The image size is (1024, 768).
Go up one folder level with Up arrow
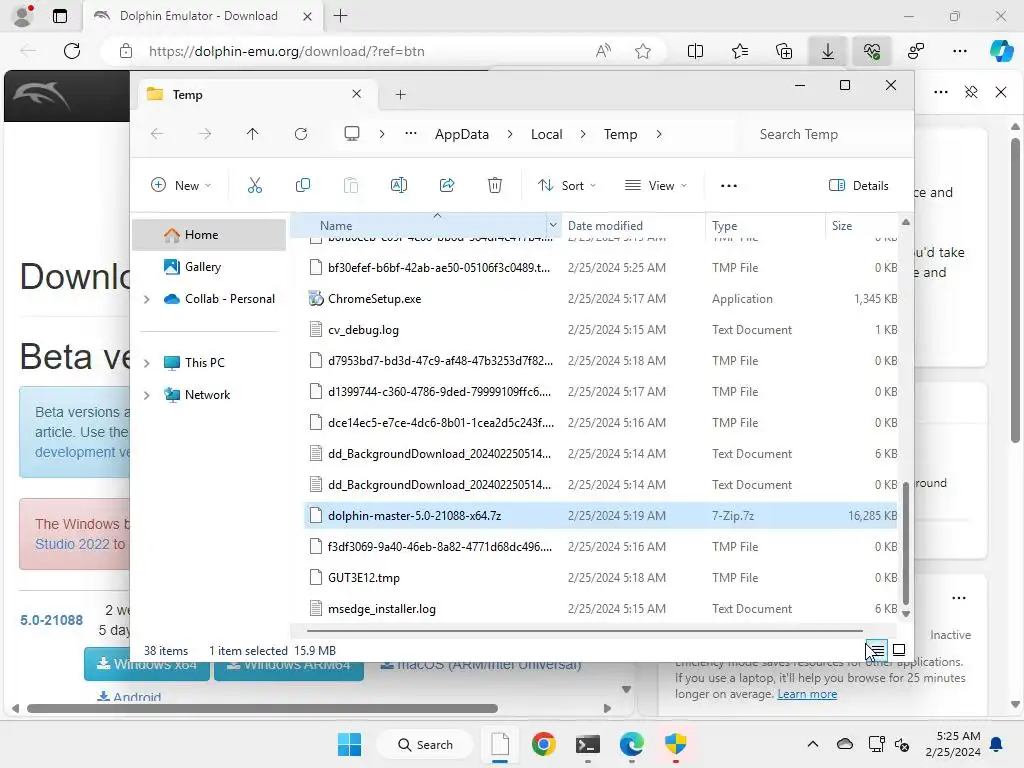click(253, 134)
